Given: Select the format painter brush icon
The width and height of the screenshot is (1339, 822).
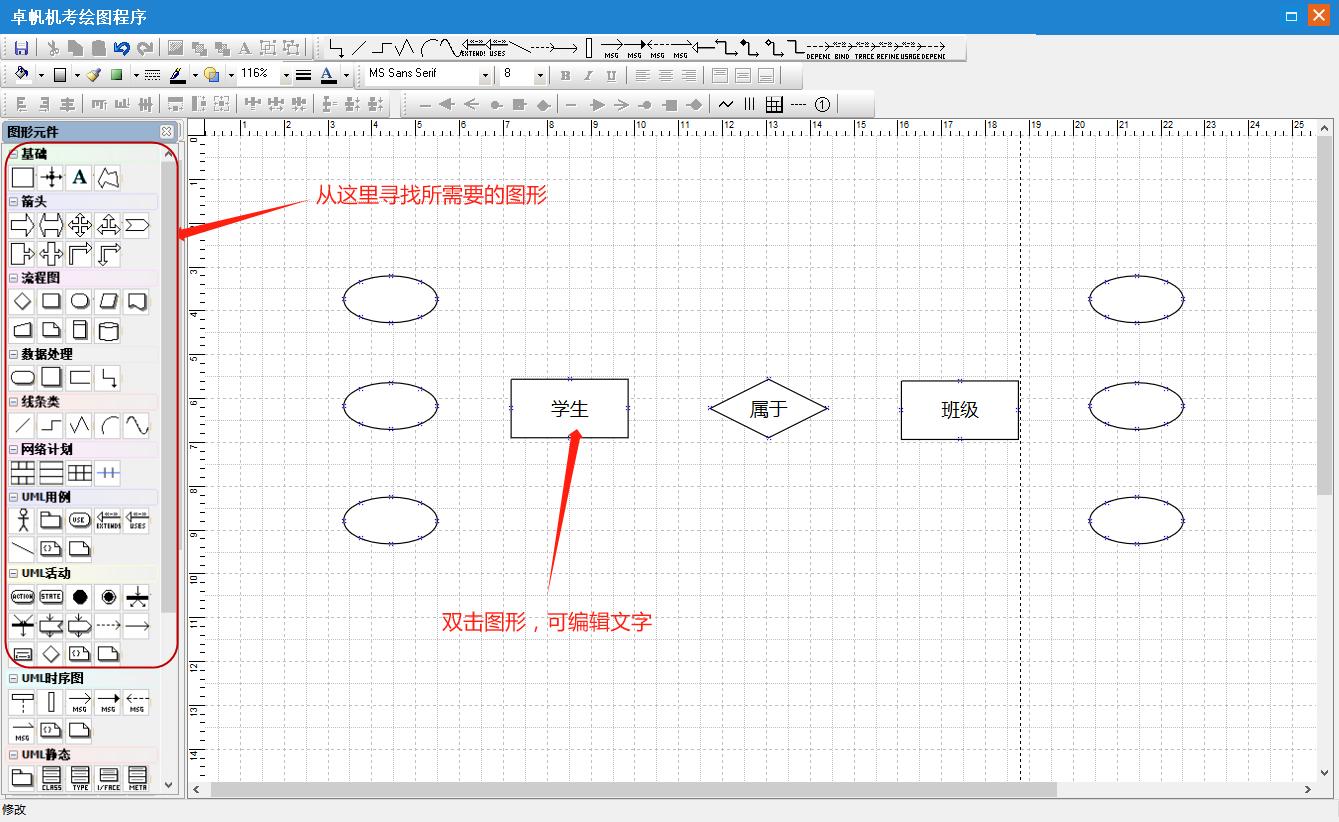Looking at the screenshot, I should 94,75.
